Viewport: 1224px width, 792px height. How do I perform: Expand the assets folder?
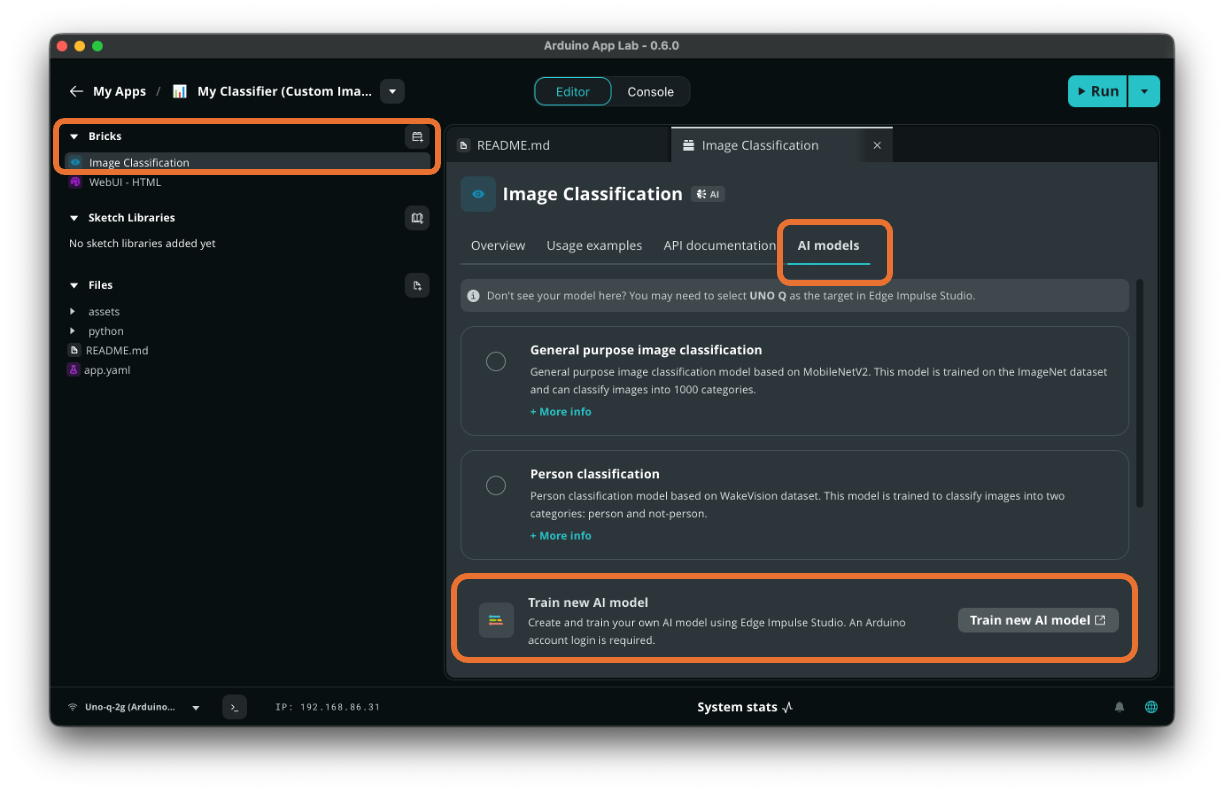(73, 311)
